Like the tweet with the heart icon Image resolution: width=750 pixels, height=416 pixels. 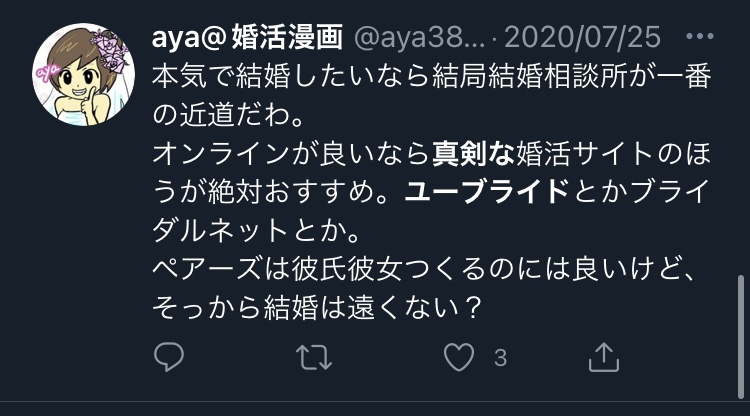pos(459,357)
